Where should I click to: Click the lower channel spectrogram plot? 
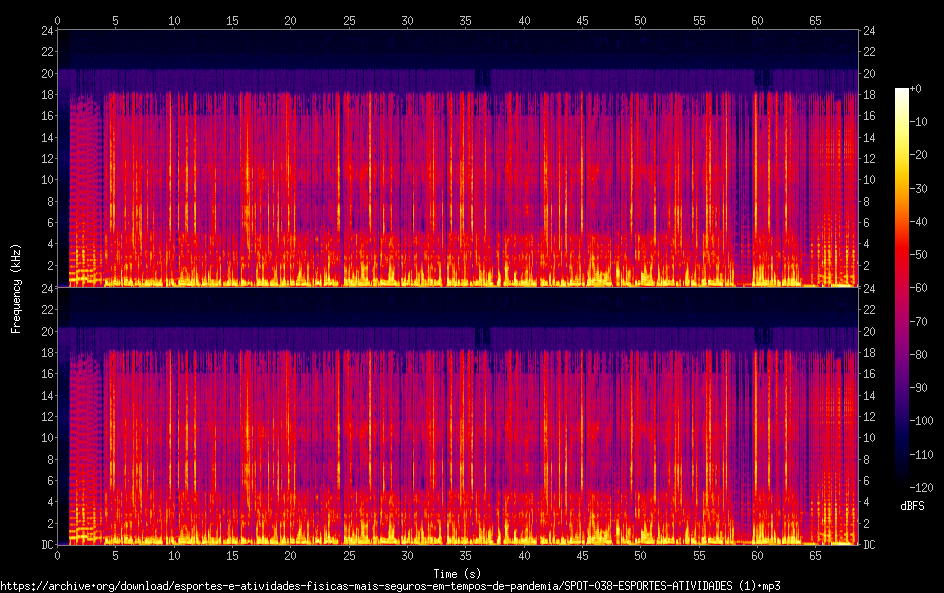click(x=458, y=416)
